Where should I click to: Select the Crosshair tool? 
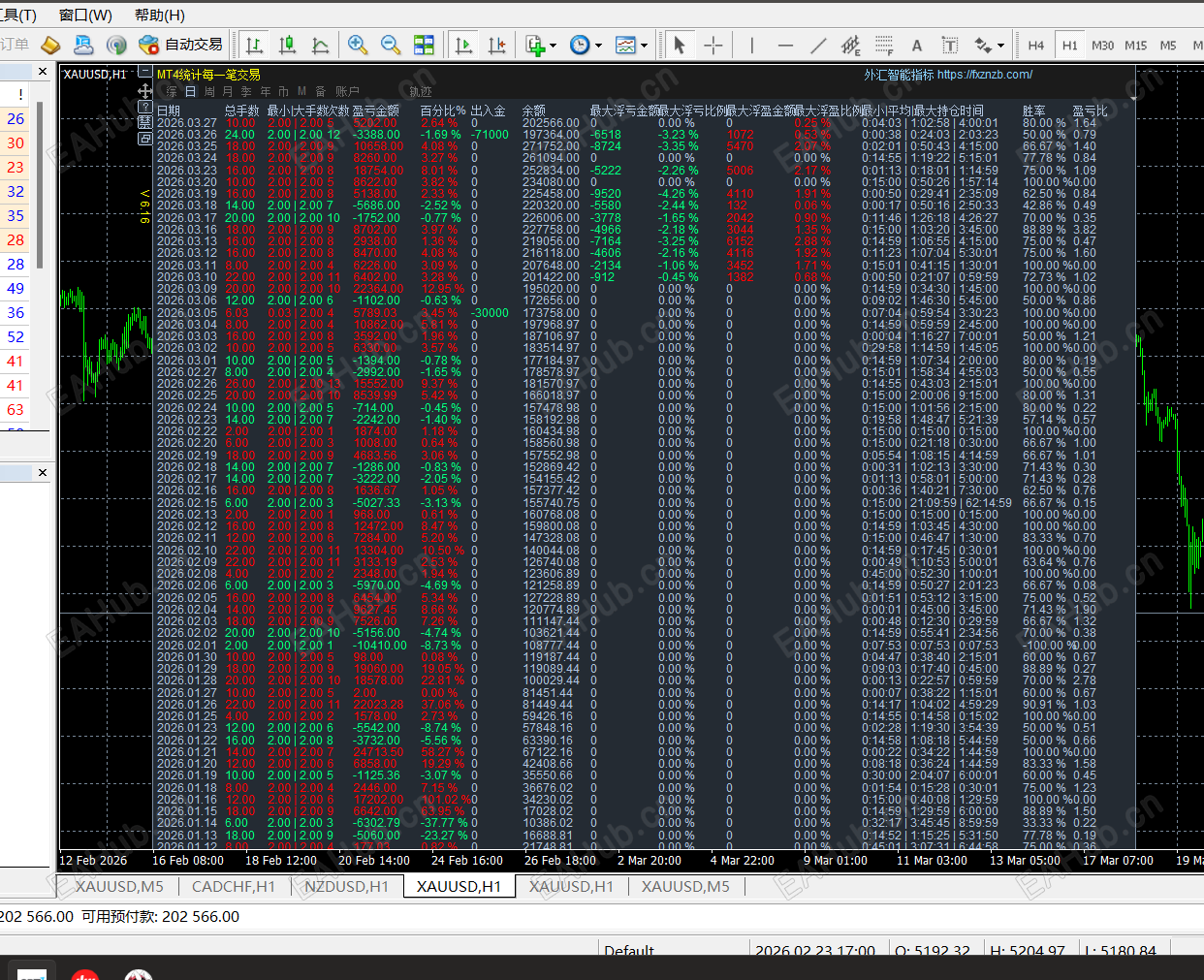(713, 45)
